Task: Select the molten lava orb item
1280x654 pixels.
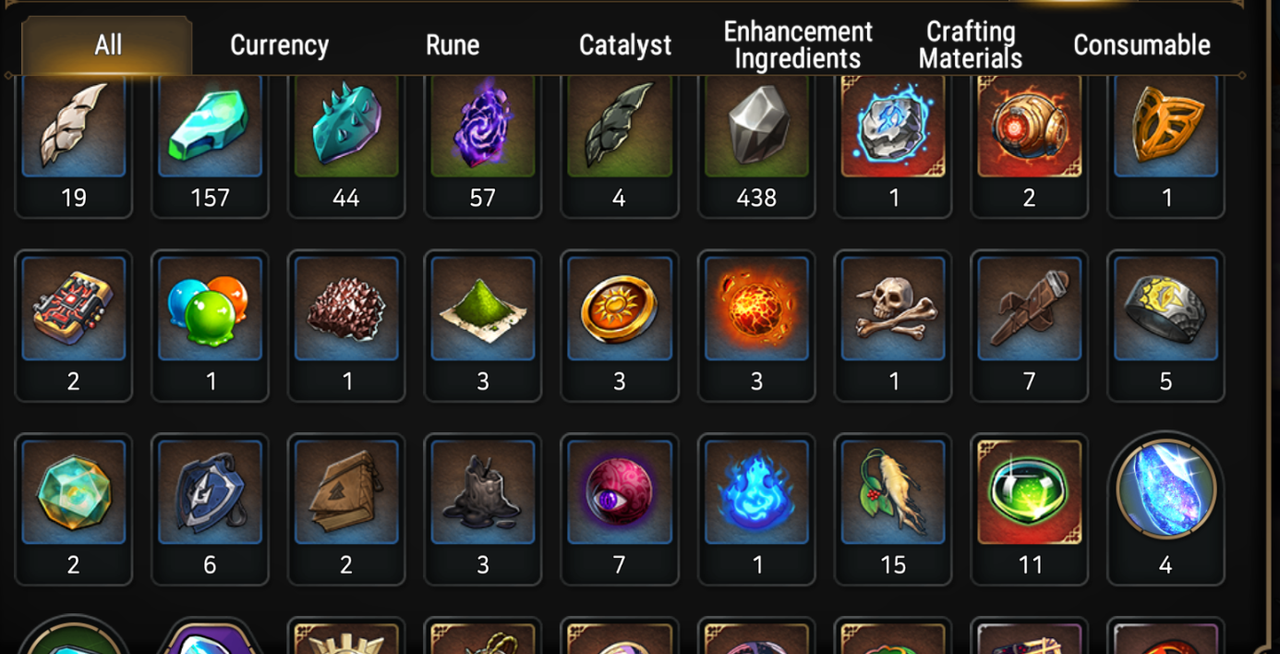Action: click(x=756, y=326)
